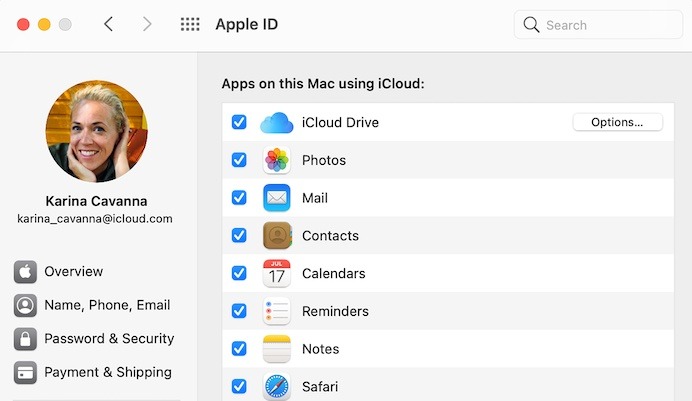The height and width of the screenshot is (401, 692).
Task: Close the Apple ID window
Action: tap(23, 24)
